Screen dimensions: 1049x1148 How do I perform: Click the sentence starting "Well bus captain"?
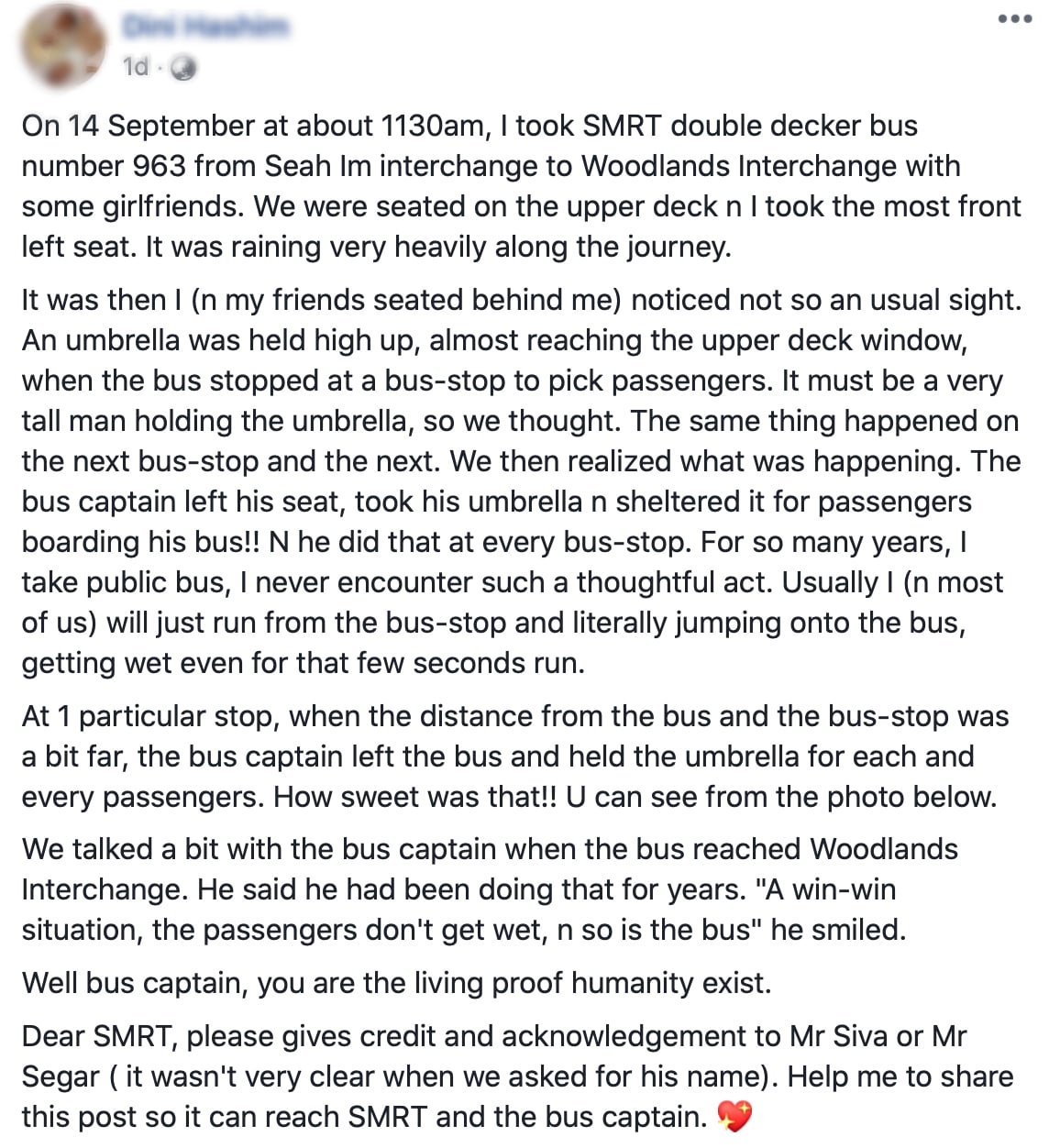tap(396, 983)
